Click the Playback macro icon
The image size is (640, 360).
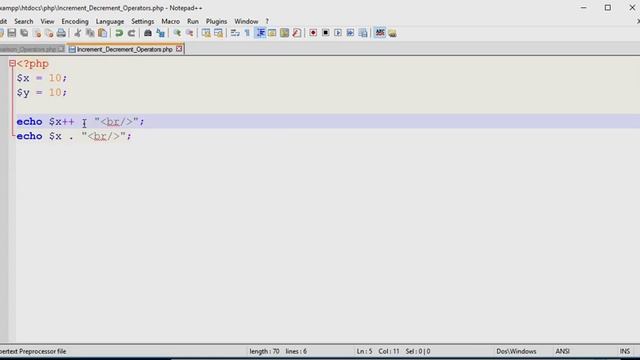point(338,33)
